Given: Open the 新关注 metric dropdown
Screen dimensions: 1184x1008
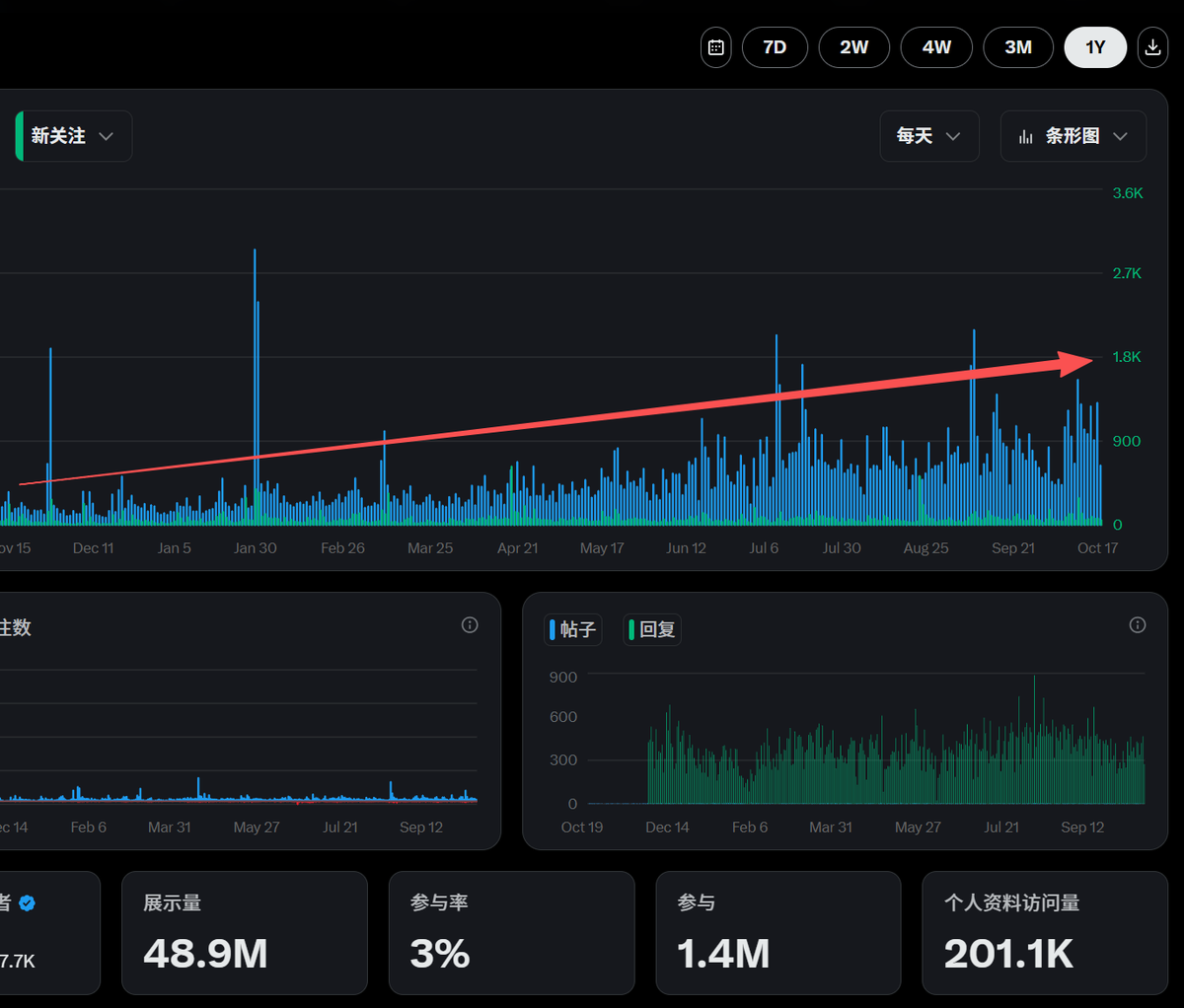Looking at the screenshot, I should coord(74,136).
